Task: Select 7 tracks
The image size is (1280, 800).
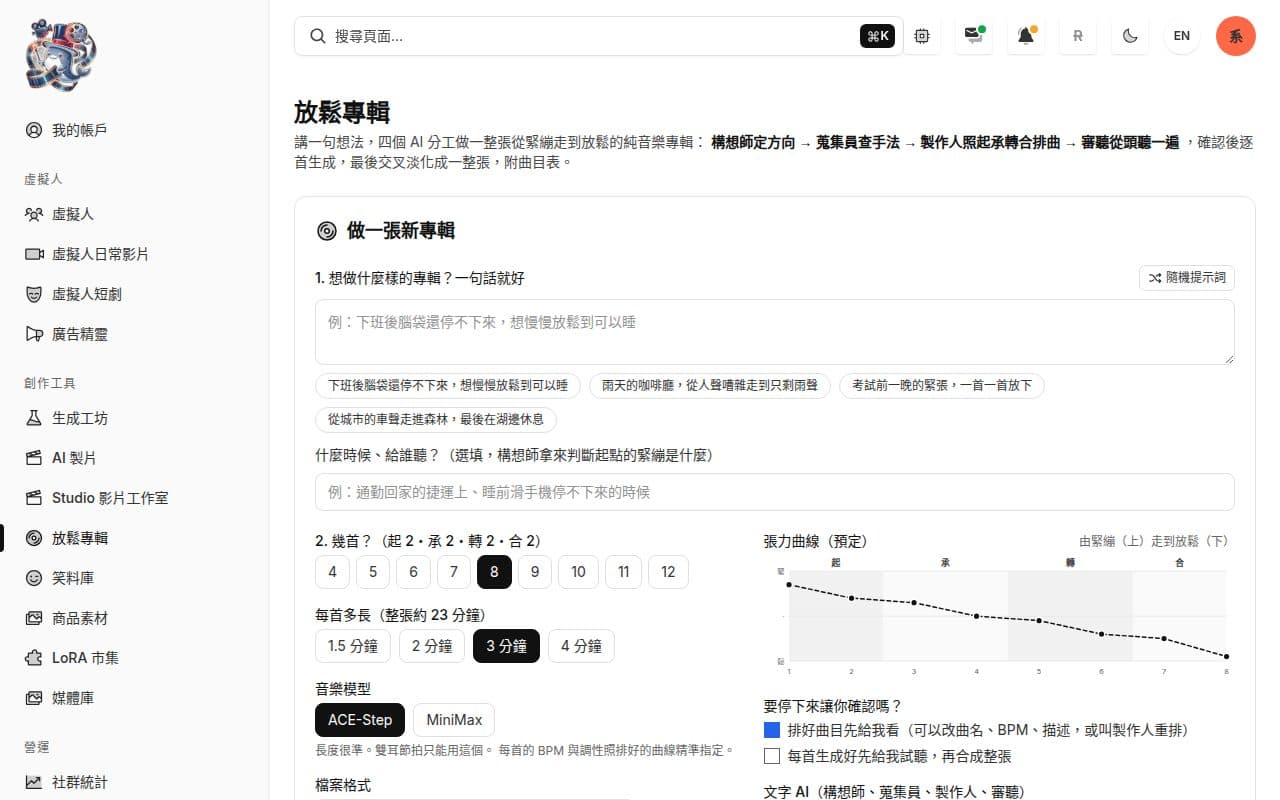Action: pyautogui.click(x=454, y=572)
